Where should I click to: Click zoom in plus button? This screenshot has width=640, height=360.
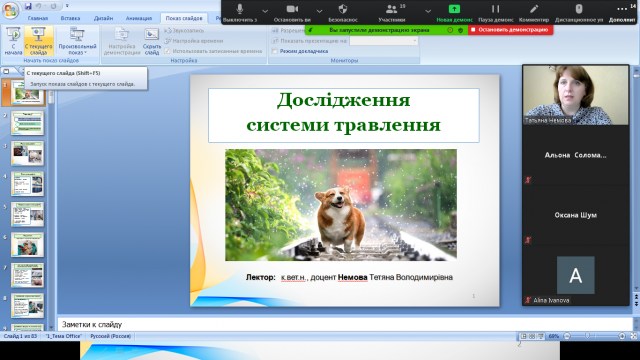click(622, 336)
